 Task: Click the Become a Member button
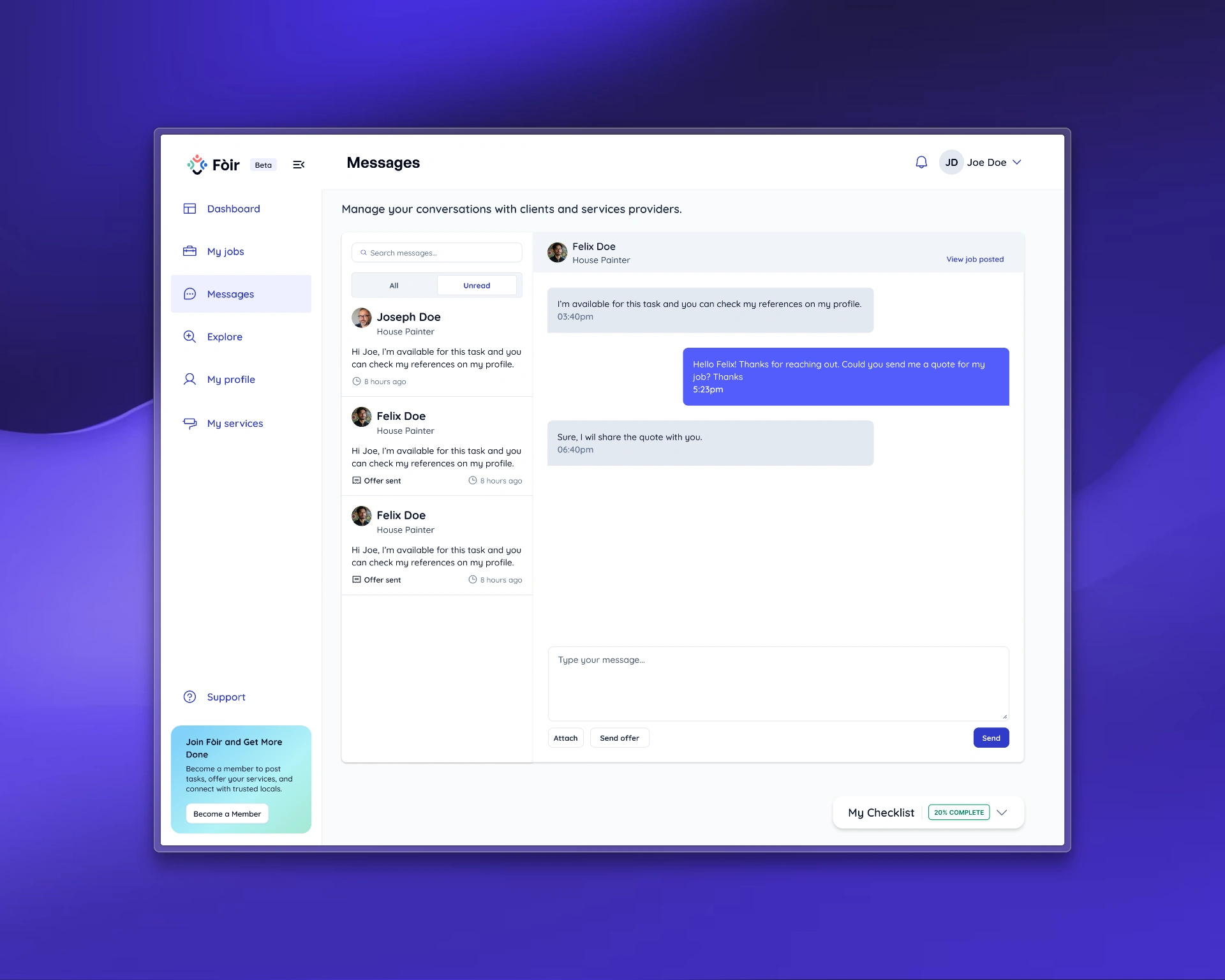tap(227, 814)
